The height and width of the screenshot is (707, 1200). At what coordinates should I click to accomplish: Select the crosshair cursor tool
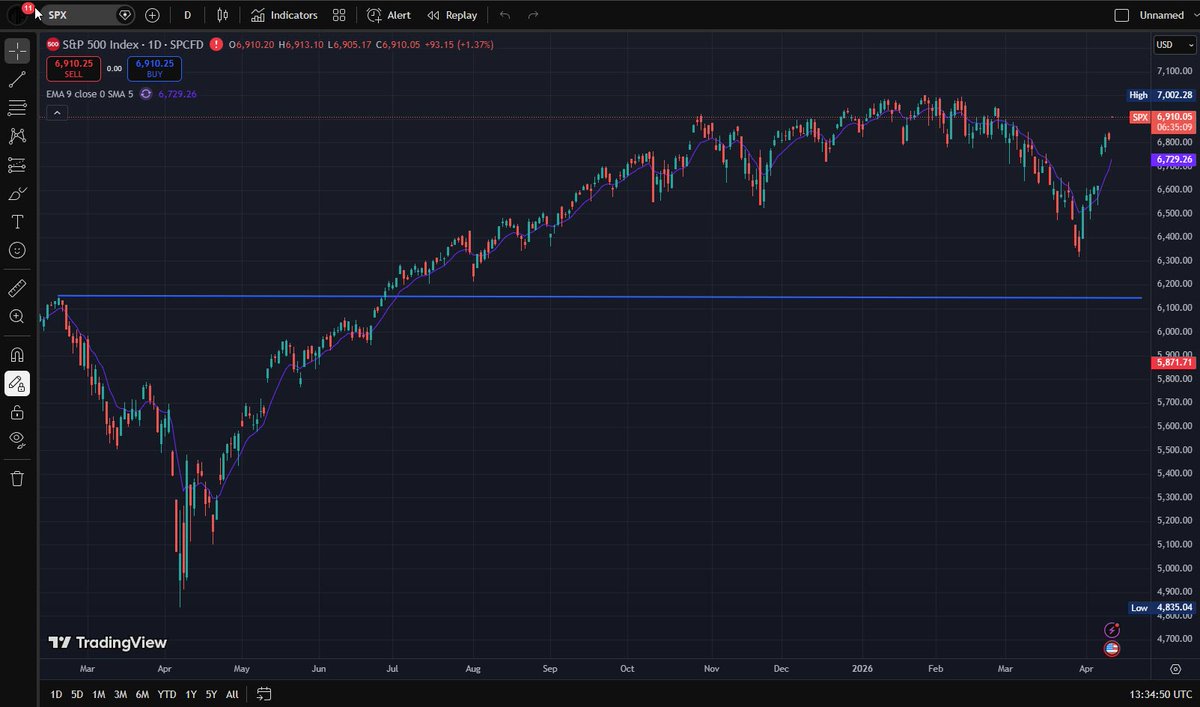point(17,51)
